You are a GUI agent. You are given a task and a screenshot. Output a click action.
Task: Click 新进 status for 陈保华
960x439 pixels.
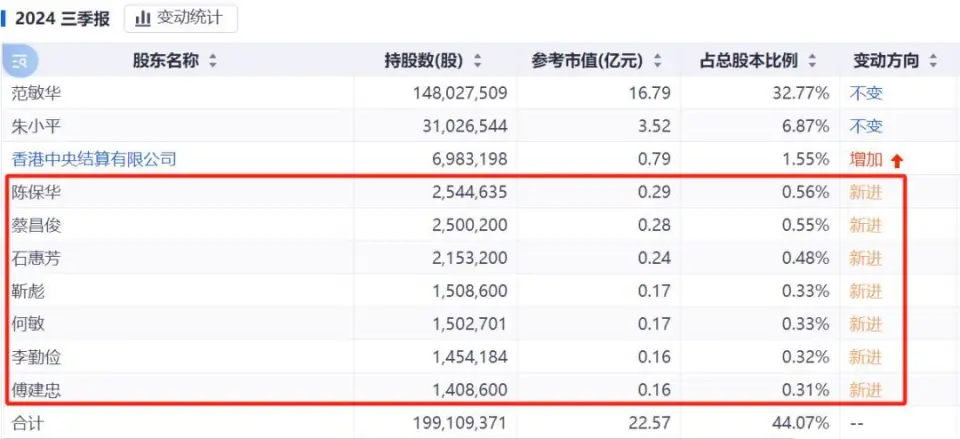pyautogui.click(x=866, y=192)
